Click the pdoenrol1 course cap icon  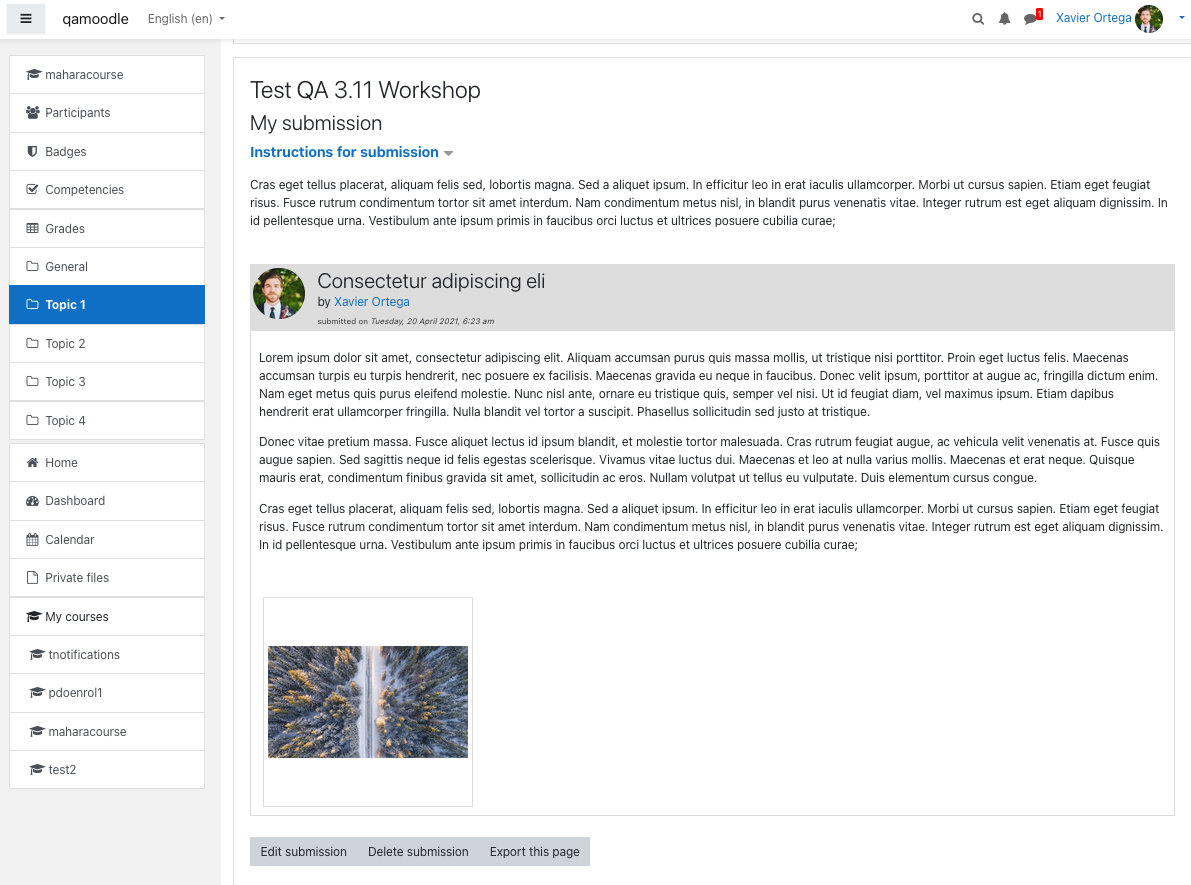[x=36, y=692]
